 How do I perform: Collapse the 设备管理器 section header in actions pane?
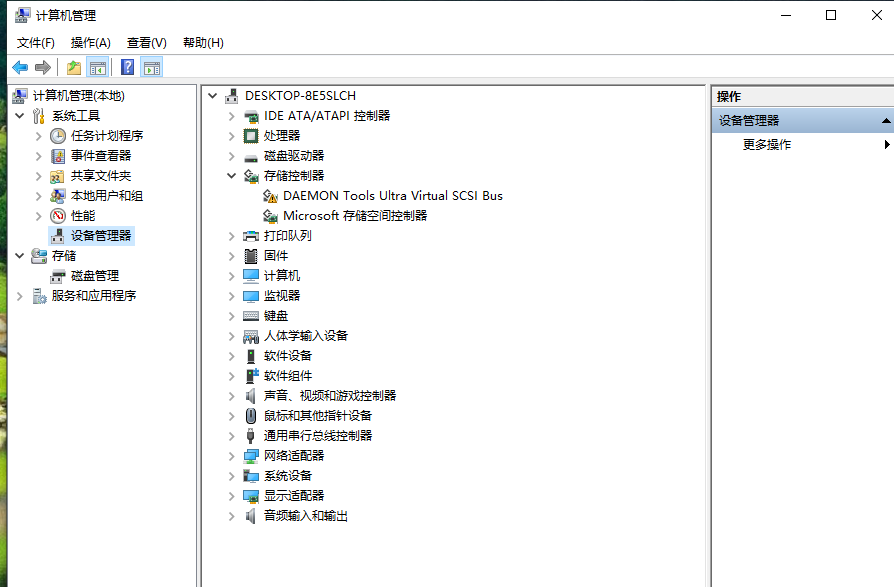point(885,121)
